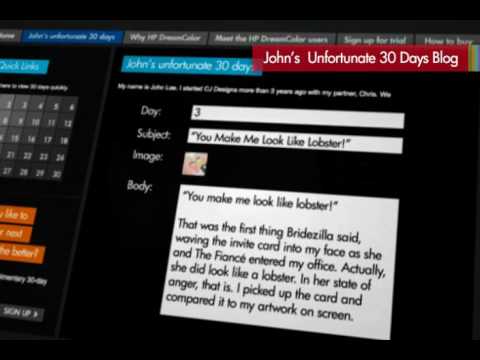Viewport: 480px width, 360px height.
Task: Open the Why HP DreamColor tab
Action: click(165, 38)
